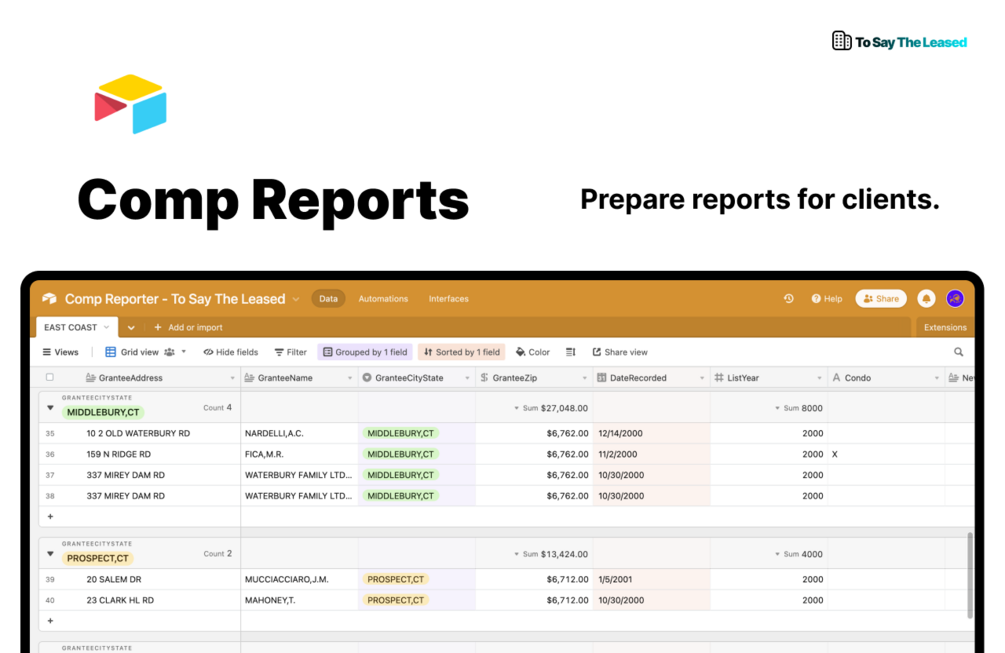Select the EAST COAST table tab

(77, 327)
